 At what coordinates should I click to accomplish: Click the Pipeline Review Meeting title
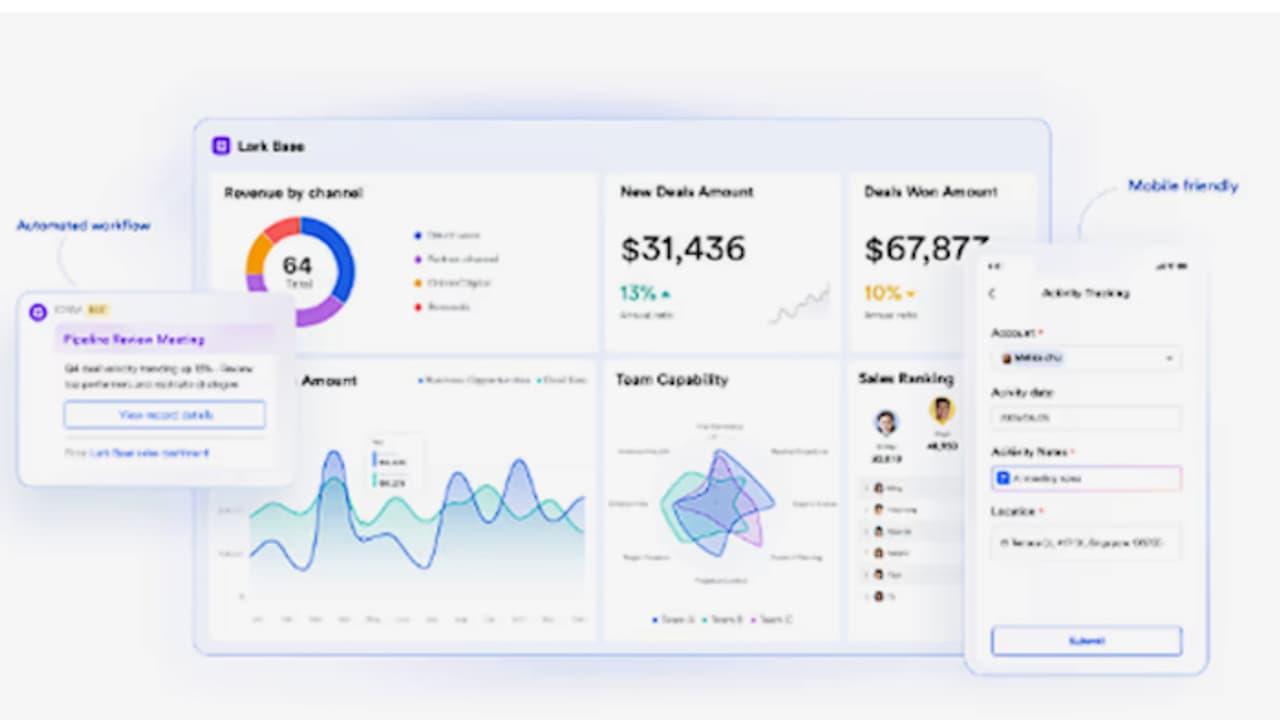(x=133, y=339)
